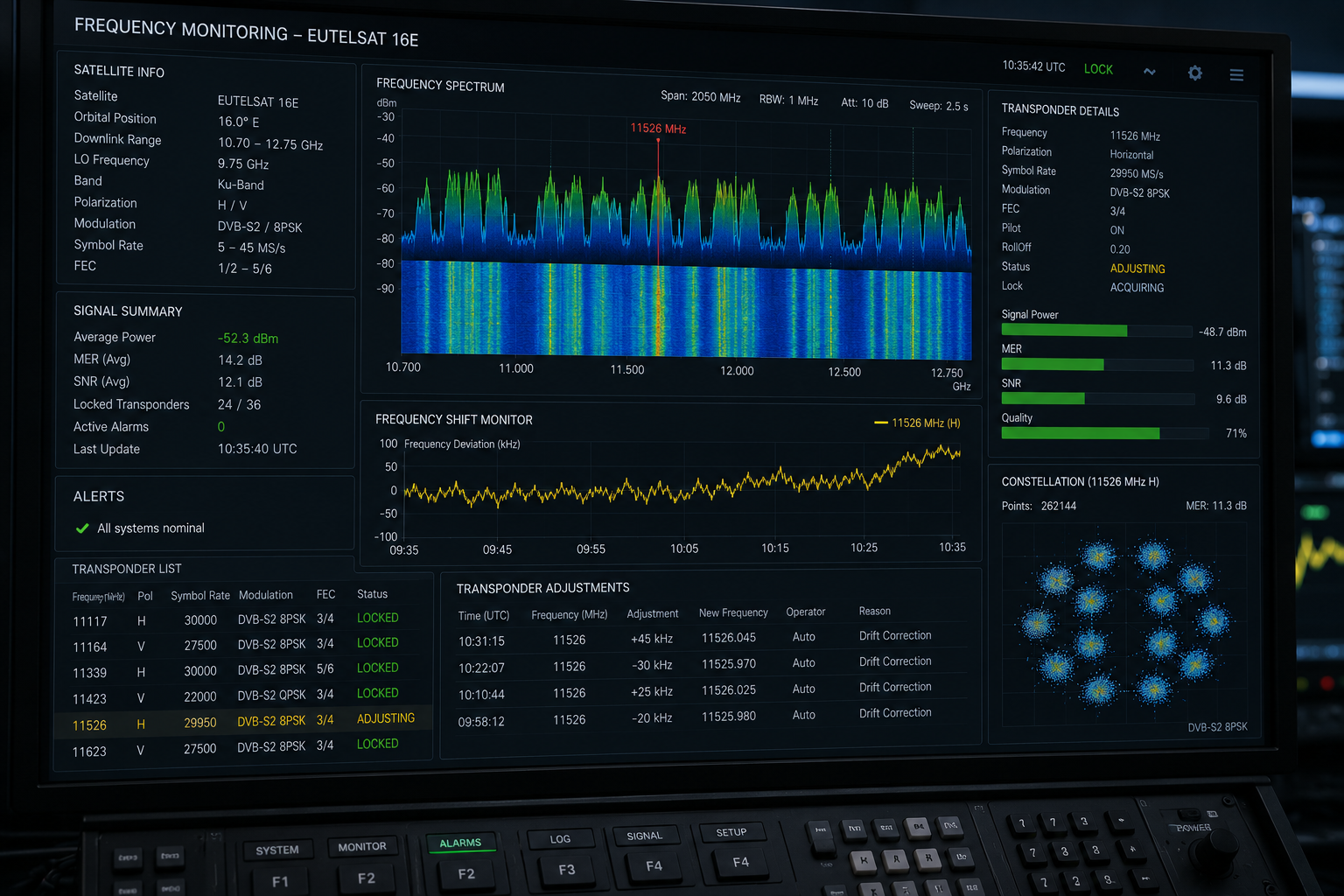Hit the F4 key below SETUP
Viewport: 1344px width, 896px height.
[x=740, y=862]
